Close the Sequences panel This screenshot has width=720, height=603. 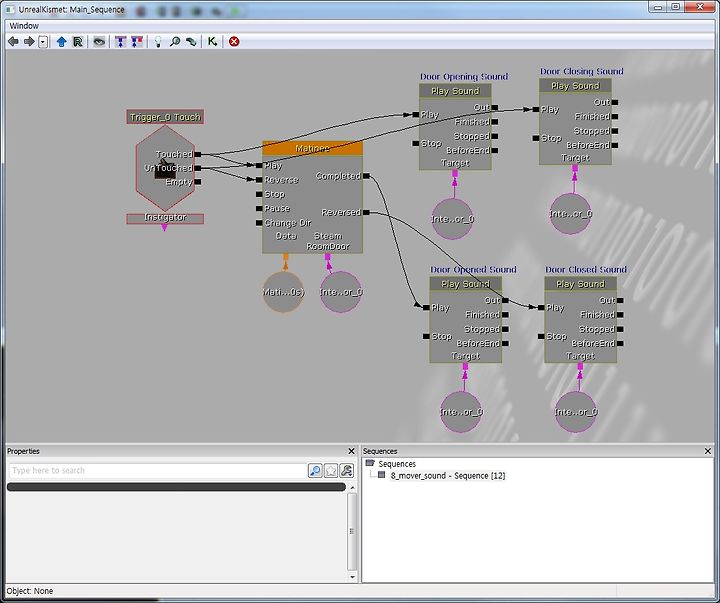708,451
